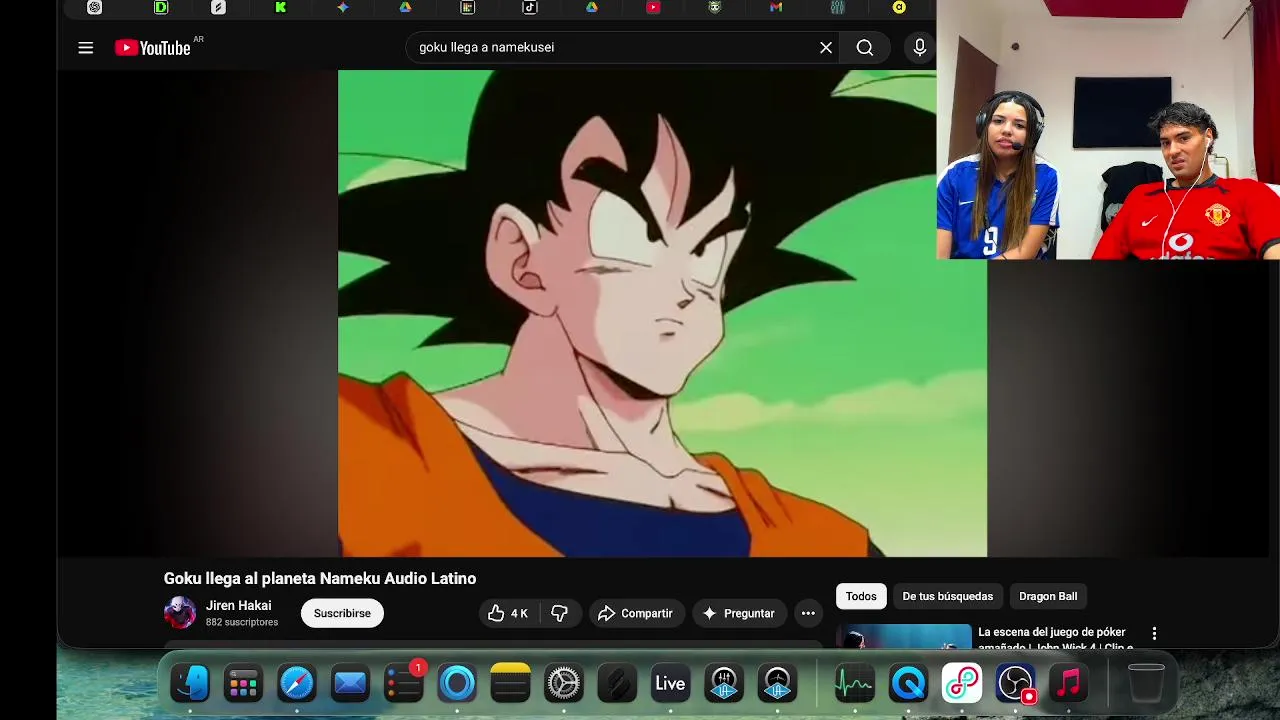The image size is (1280, 720).
Task: Go to YouTube home via logo
Action: click(x=152, y=48)
